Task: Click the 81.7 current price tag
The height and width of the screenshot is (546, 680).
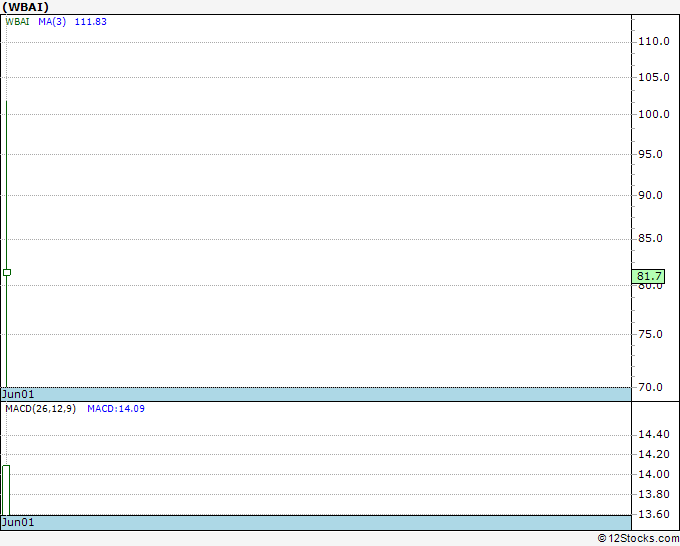Action: tap(648, 276)
